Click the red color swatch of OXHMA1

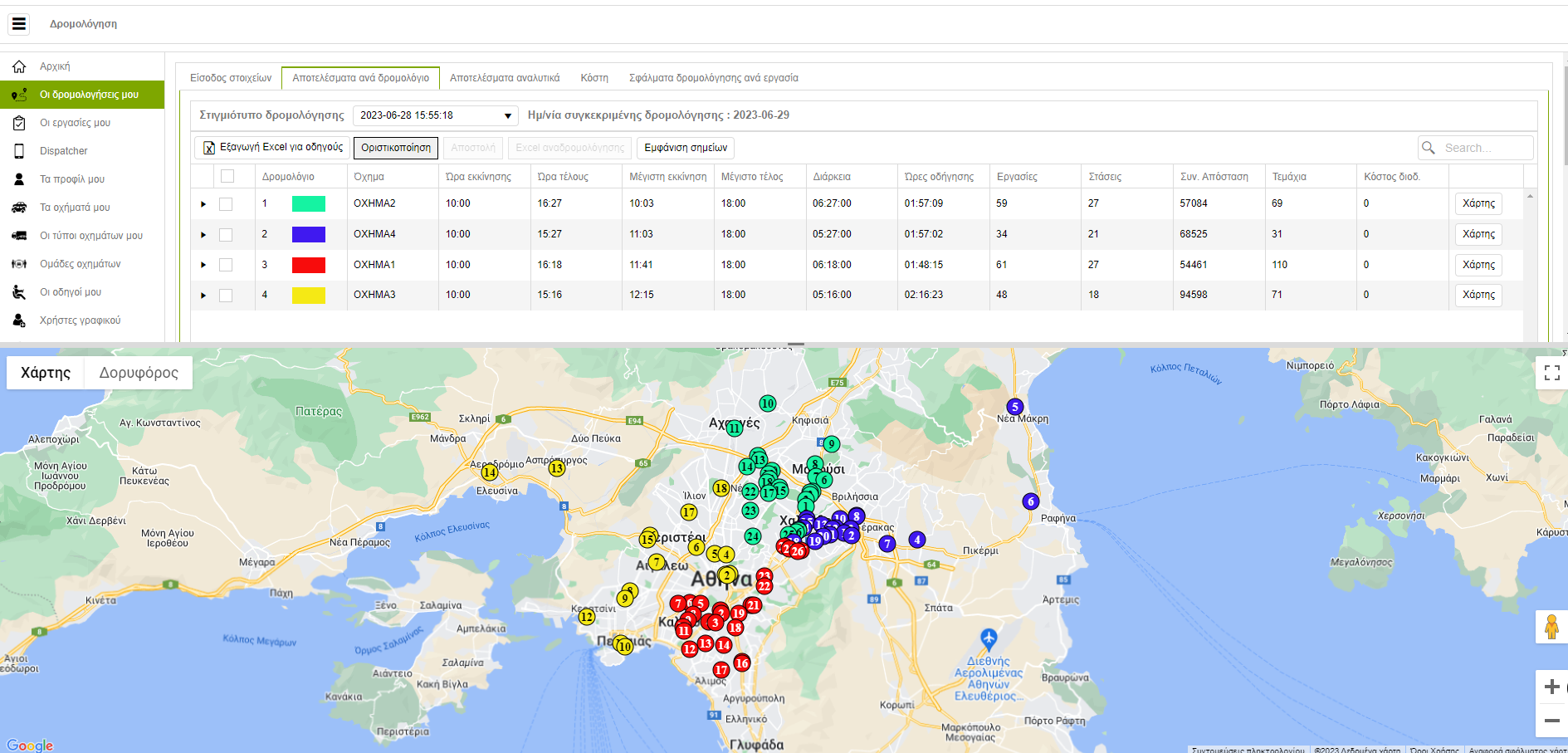(308, 265)
